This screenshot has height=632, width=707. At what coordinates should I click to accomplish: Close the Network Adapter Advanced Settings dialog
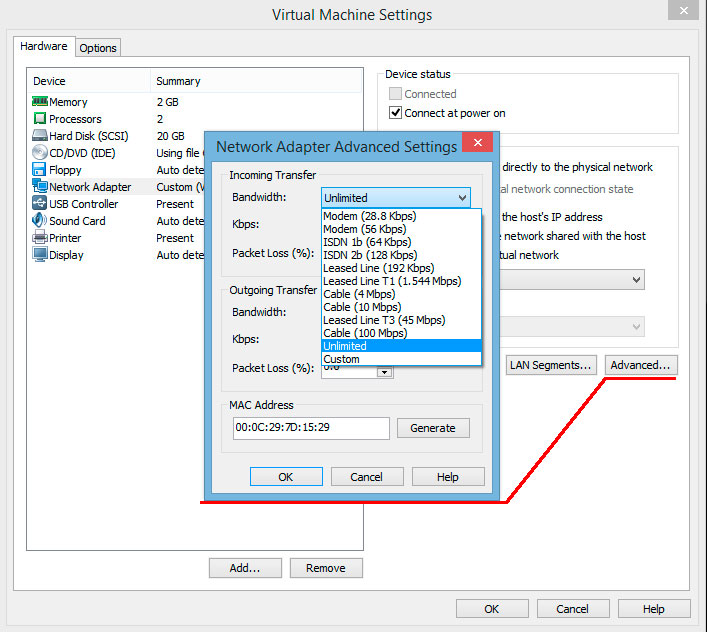[x=477, y=142]
